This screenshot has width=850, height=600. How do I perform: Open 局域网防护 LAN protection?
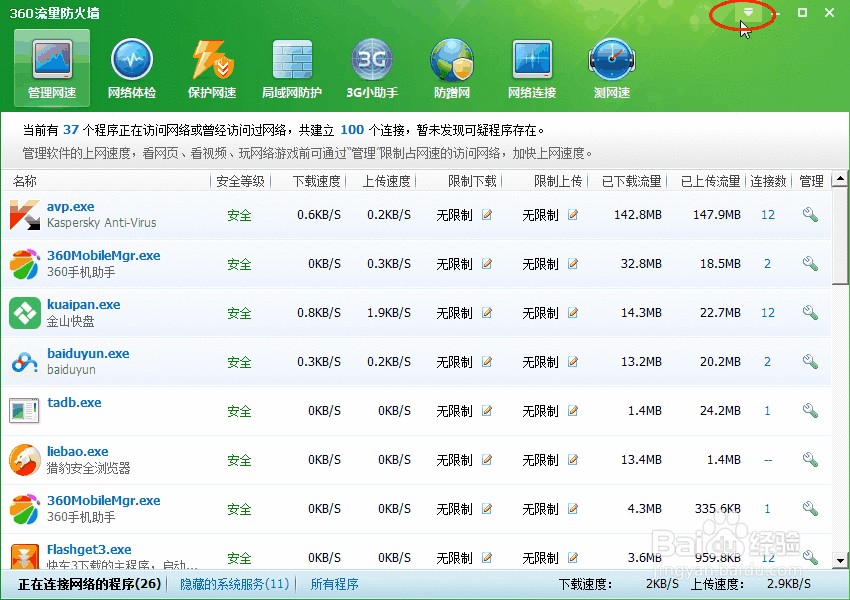coord(291,67)
